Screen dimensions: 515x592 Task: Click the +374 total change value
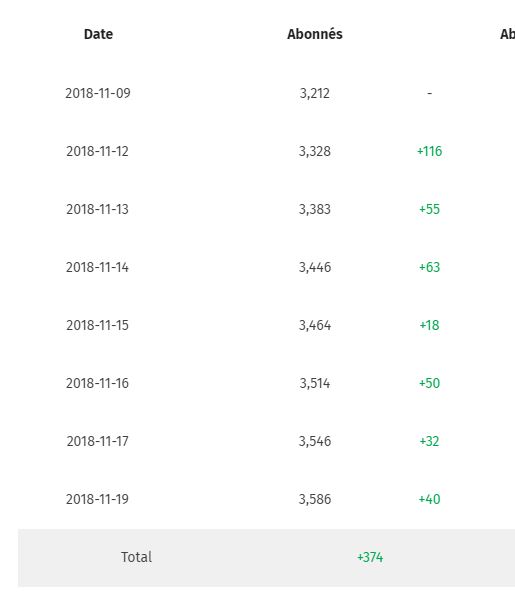pos(370,558)
